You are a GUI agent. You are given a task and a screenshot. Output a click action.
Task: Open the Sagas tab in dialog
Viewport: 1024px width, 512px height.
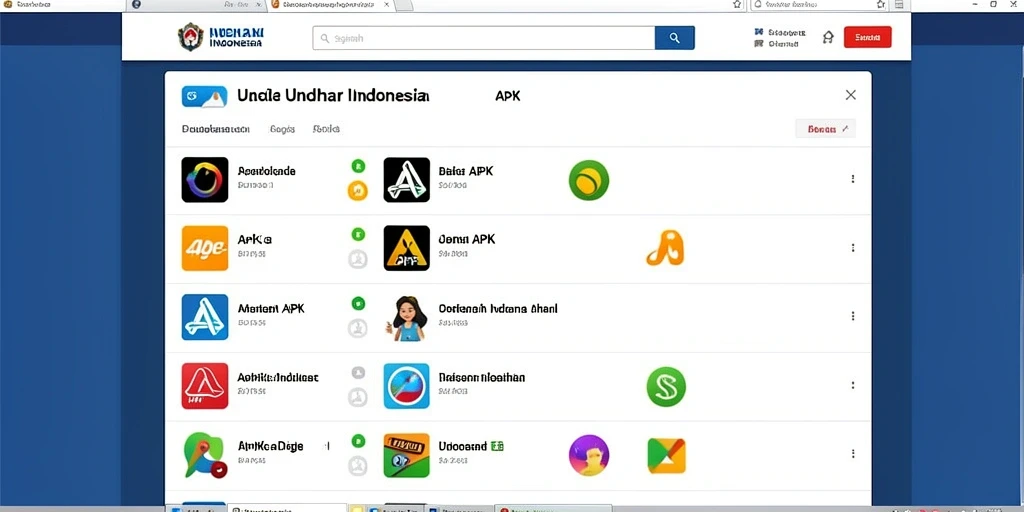click(x=282, y=129)
